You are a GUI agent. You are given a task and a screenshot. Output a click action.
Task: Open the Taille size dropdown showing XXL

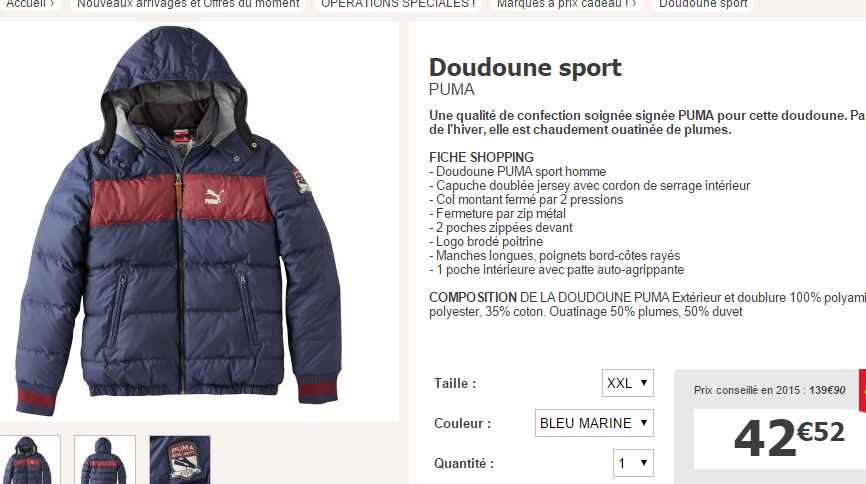point(627,383)
